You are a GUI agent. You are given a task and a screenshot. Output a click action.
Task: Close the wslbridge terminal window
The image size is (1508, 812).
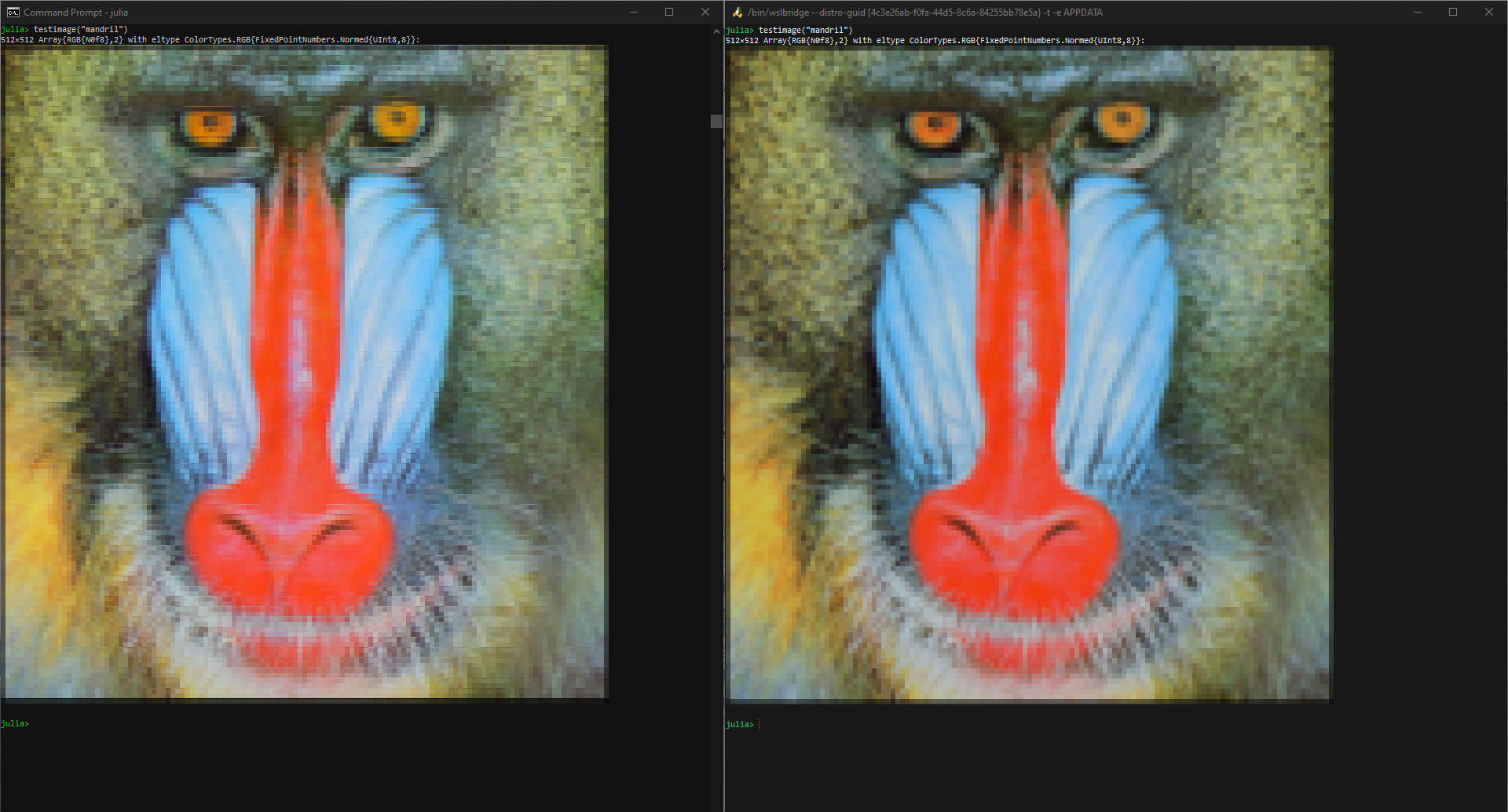(1489, 12)
